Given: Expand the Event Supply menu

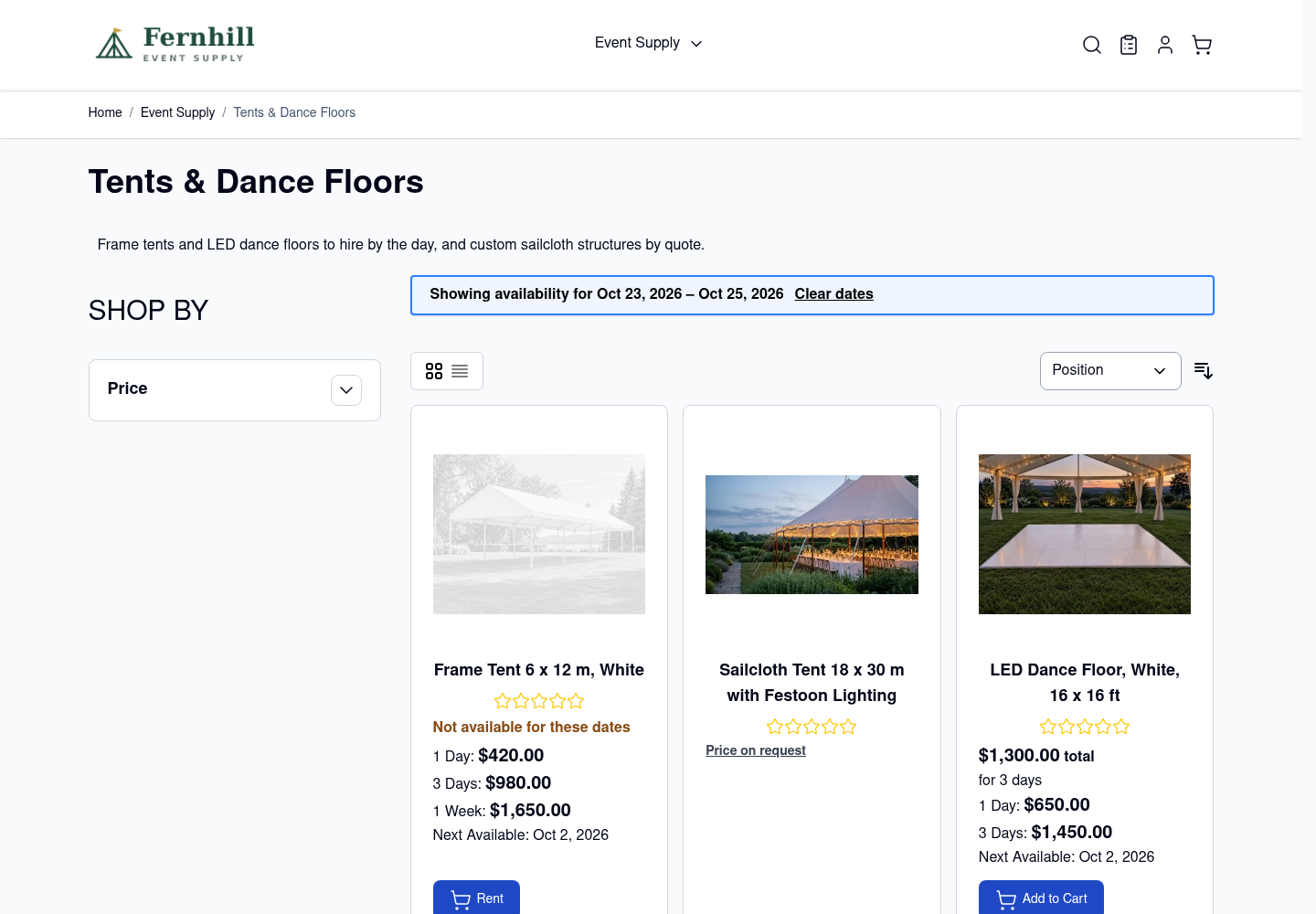Looking at the screenshot, I should [x=648, y=43].
